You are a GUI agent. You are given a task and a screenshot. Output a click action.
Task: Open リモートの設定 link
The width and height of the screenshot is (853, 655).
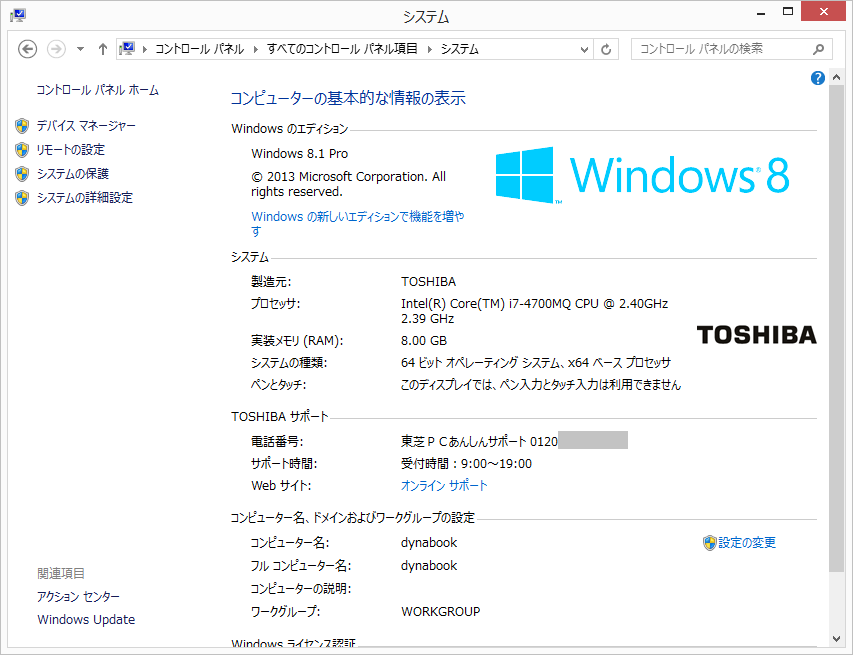pos(70,150)
